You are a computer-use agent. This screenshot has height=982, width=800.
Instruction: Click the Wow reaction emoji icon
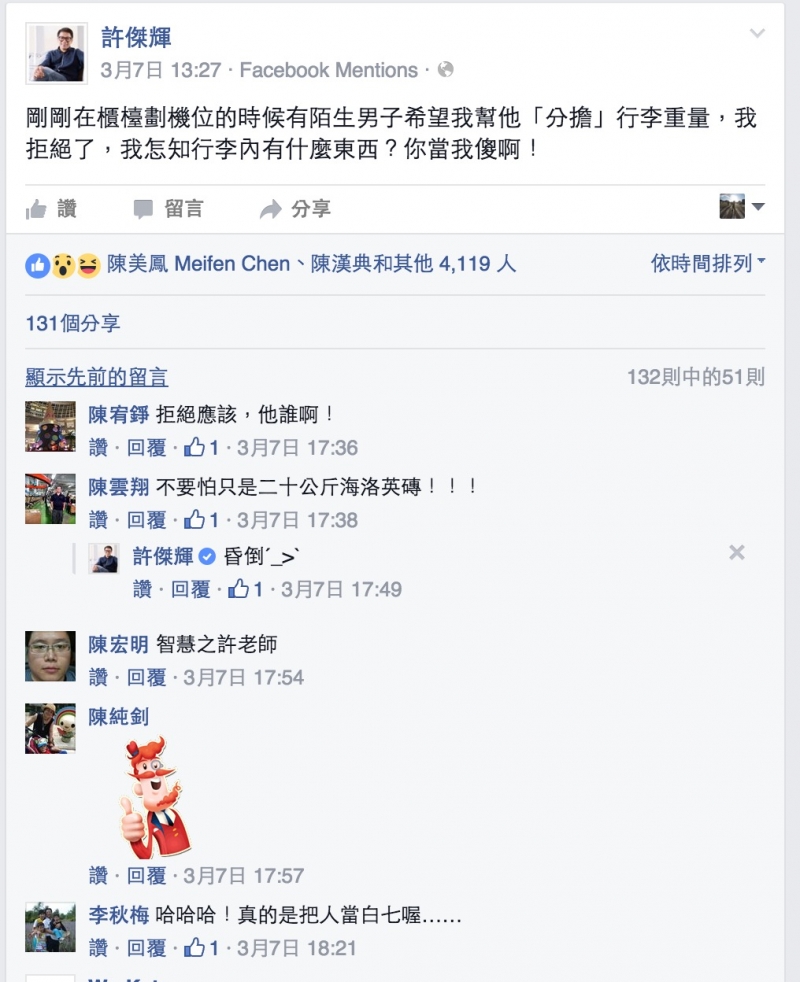tap(63, 266)
